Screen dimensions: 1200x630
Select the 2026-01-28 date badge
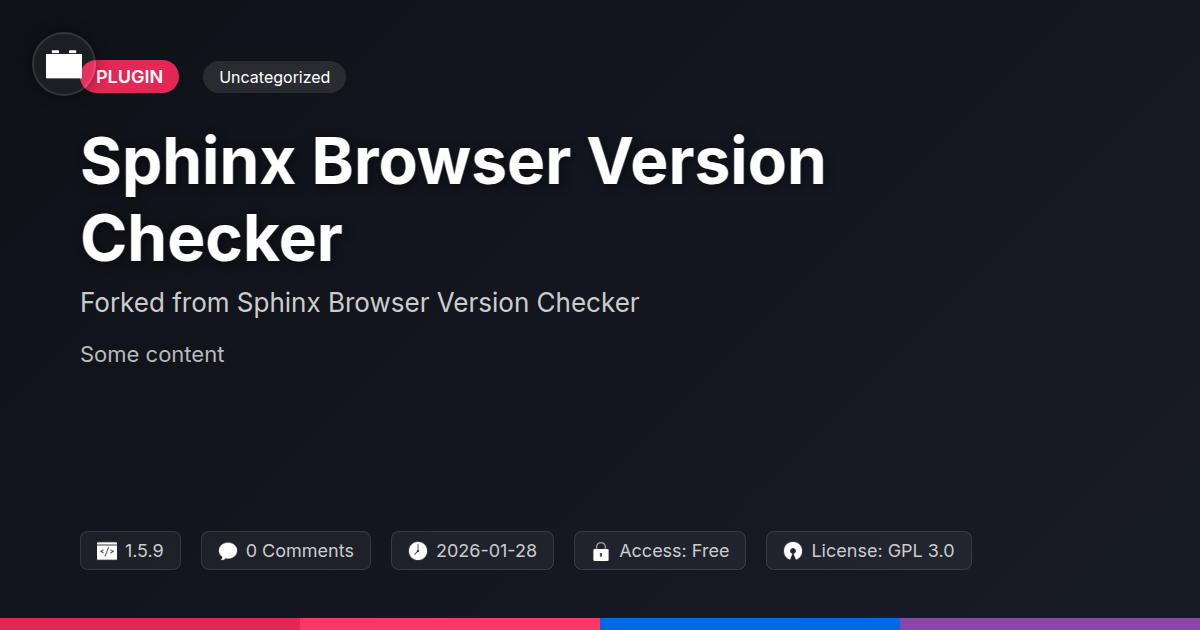pyautogui.click(x=472, y=551)
